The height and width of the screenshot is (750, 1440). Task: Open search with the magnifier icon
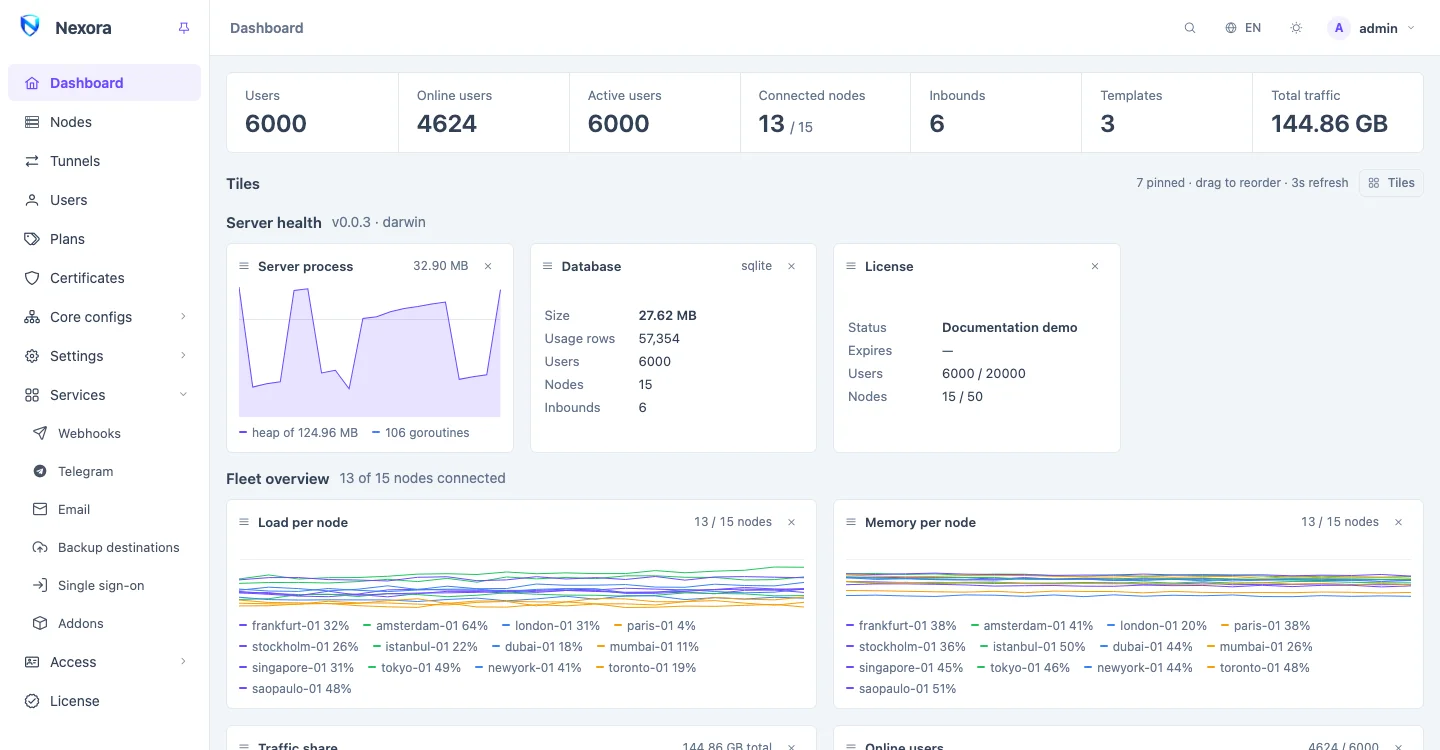tap(1190, 28)
